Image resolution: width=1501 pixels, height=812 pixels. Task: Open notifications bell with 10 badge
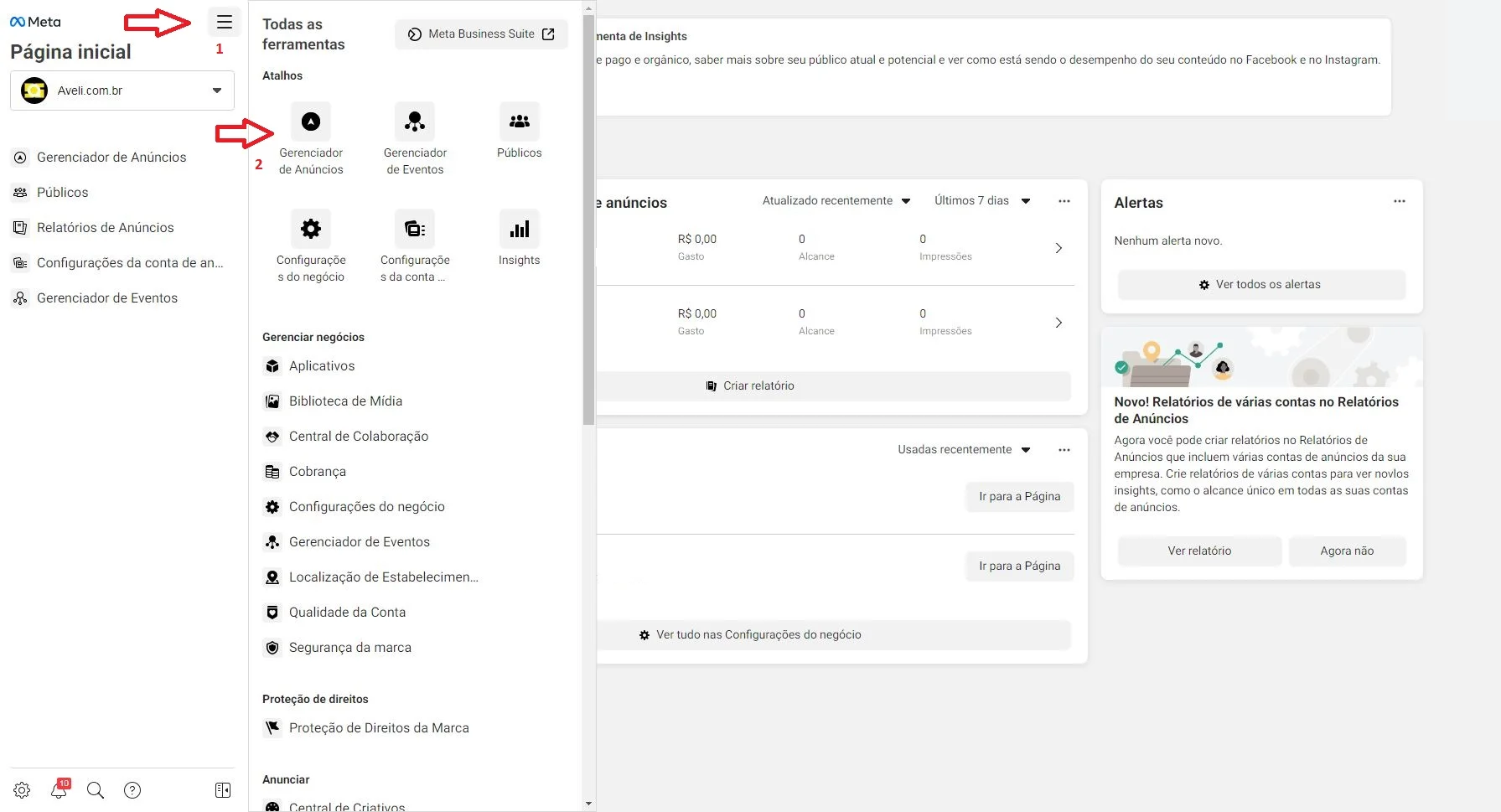tap(59, 789)
